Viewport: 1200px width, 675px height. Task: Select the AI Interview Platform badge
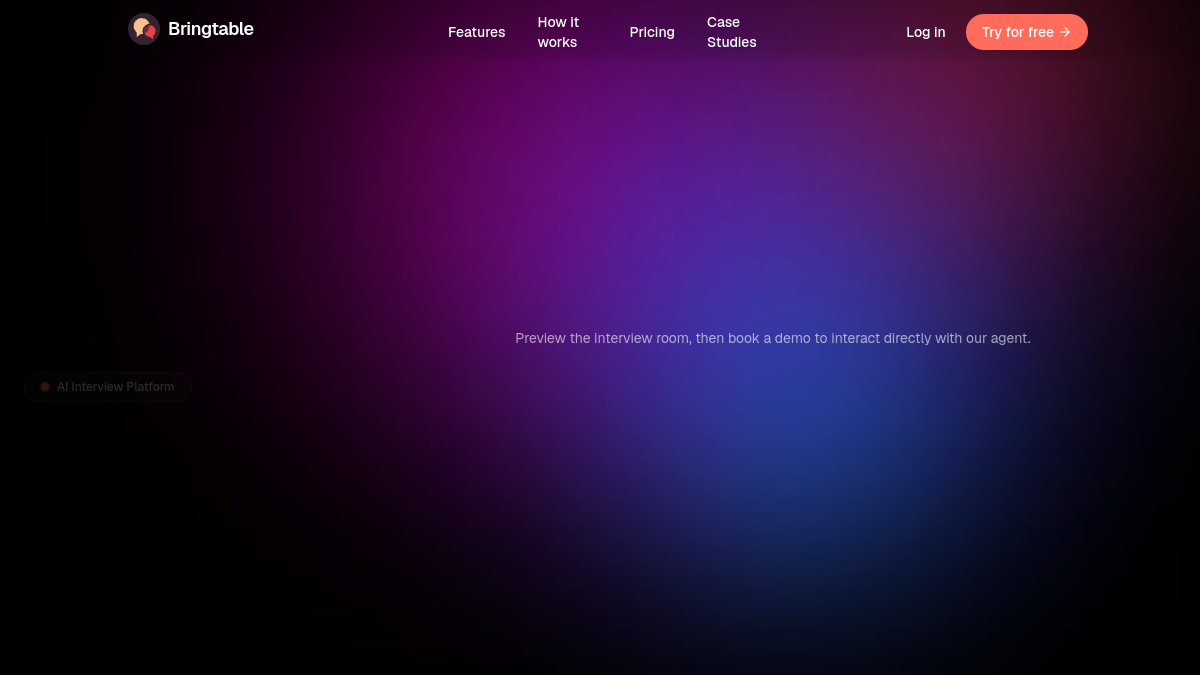tap(108, 387)
